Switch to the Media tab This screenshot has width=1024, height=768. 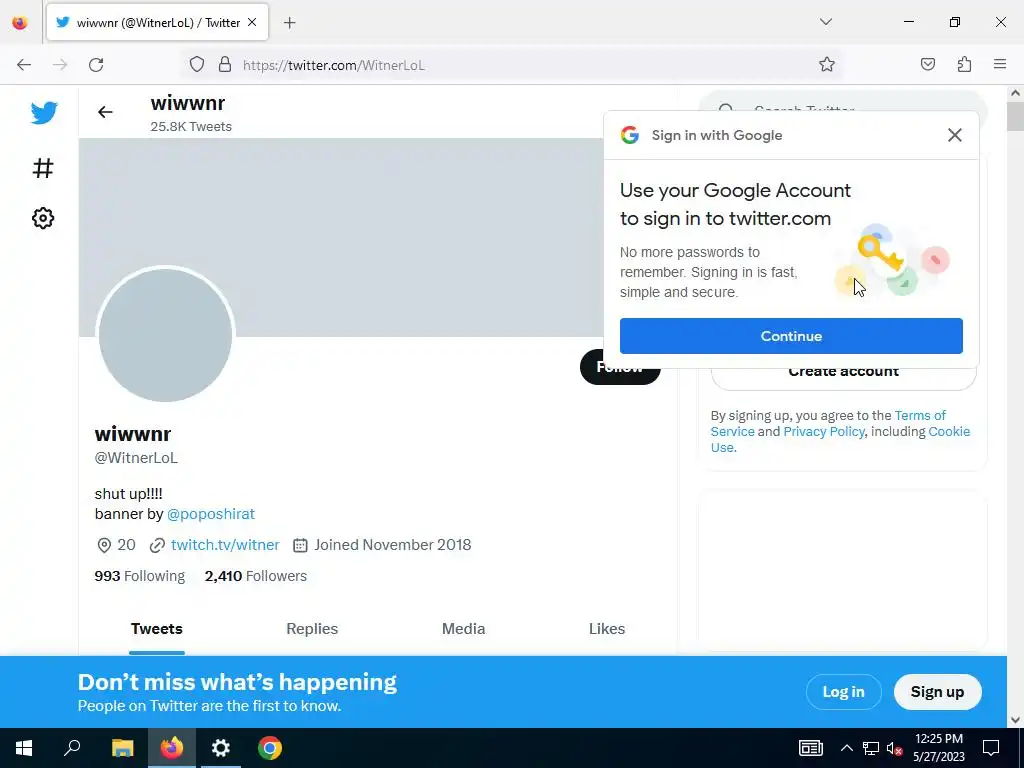[x=464, y=629]
